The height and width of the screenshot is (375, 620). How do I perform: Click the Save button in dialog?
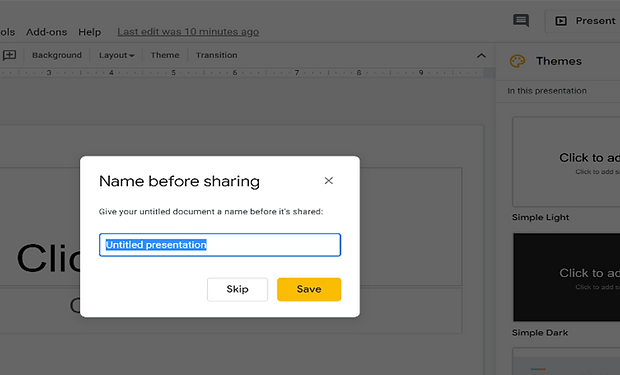(x=309, y=289)
